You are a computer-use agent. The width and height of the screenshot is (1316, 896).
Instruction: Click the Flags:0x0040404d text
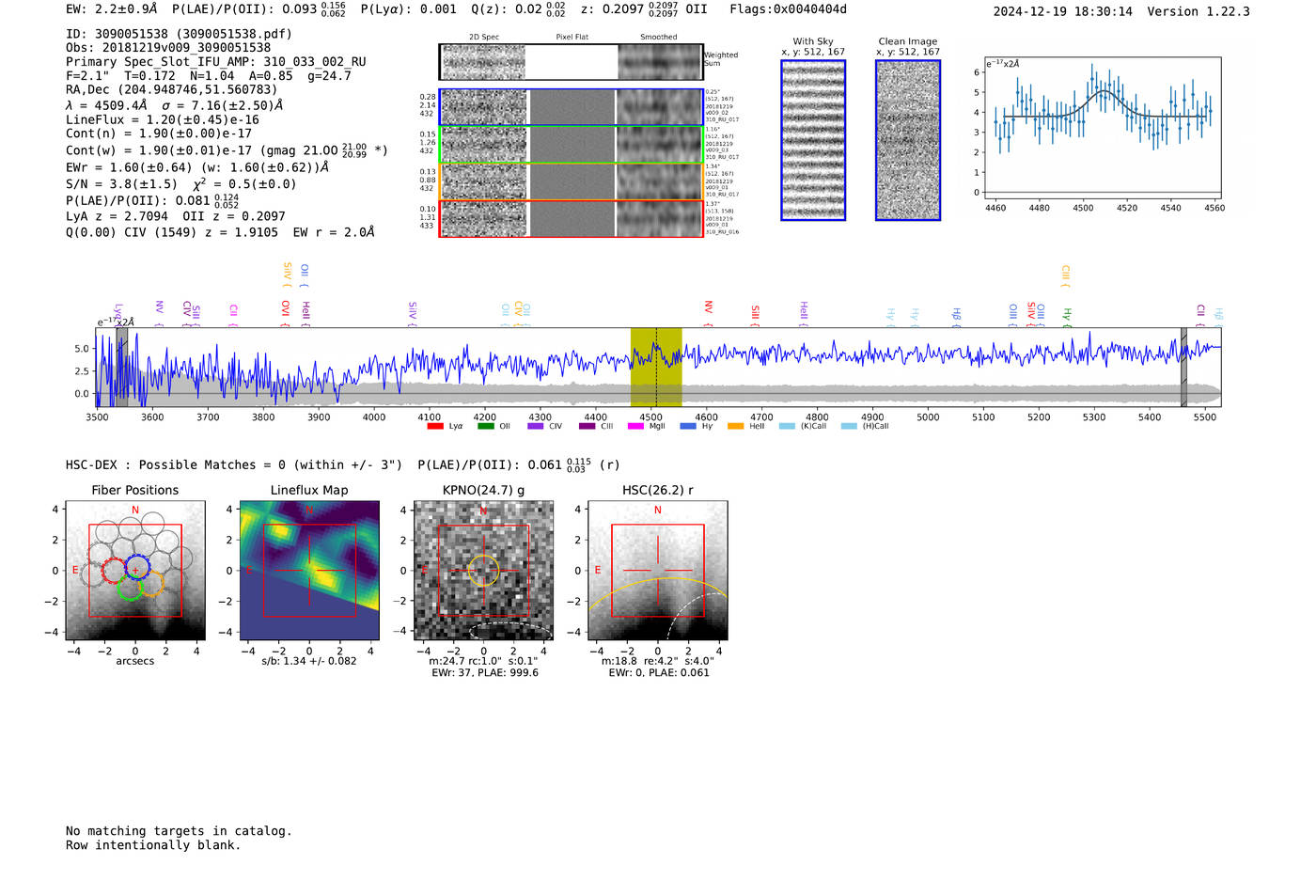coord(788,9)
